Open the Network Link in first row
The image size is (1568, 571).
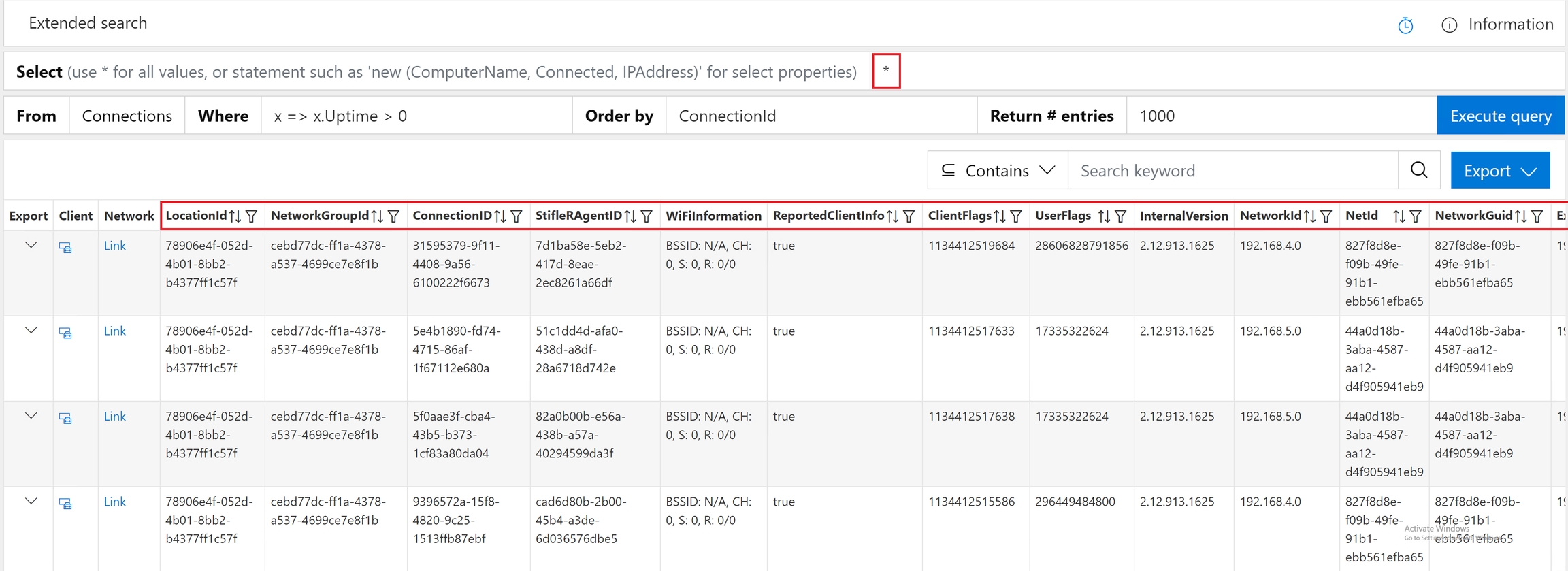click(x=114, y=246)
